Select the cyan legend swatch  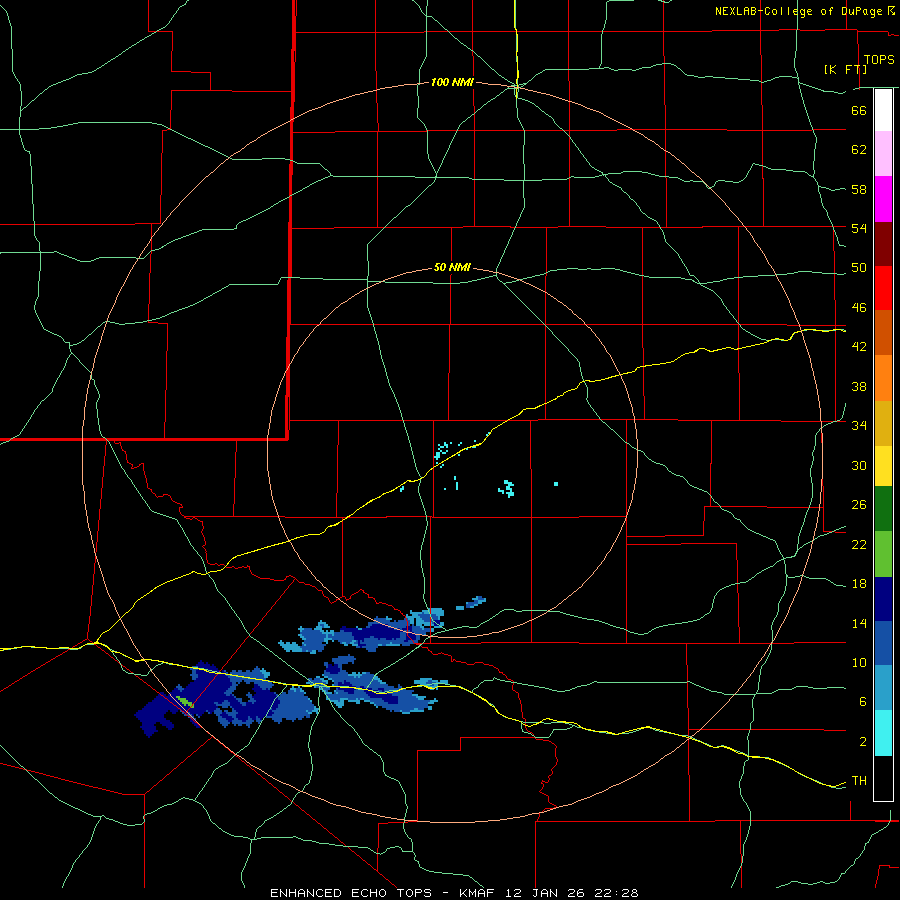point(883,734)
